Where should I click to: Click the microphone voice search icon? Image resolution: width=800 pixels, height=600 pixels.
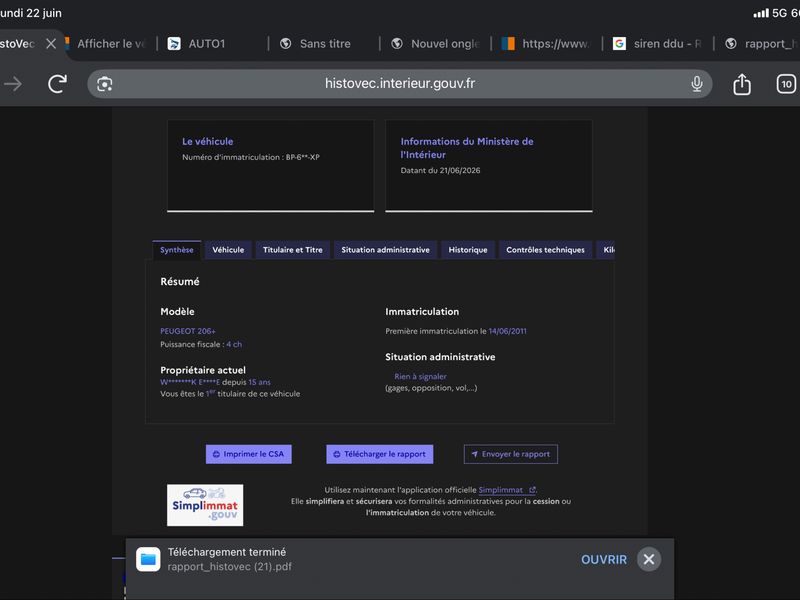point(696,84)
